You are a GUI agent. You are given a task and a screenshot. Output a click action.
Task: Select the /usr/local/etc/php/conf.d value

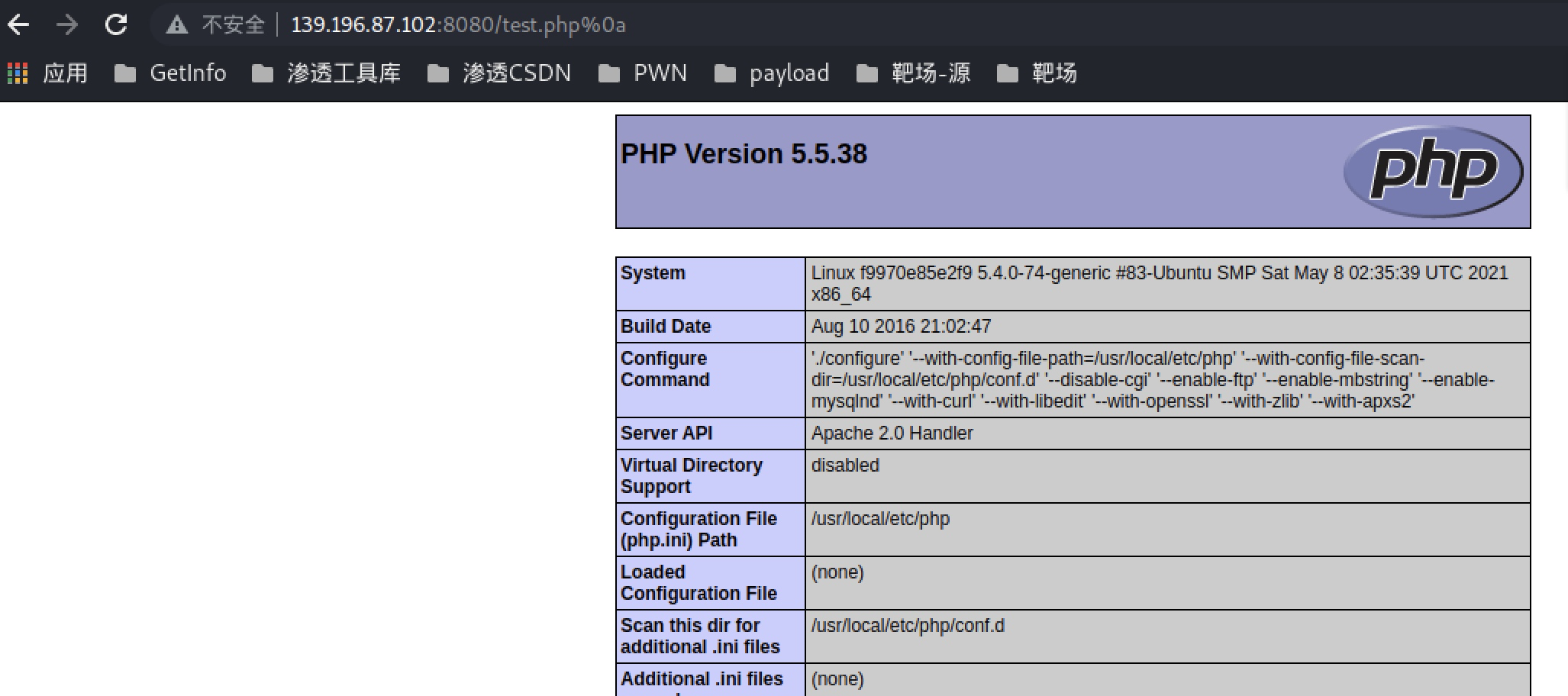(x=908, y=626)
